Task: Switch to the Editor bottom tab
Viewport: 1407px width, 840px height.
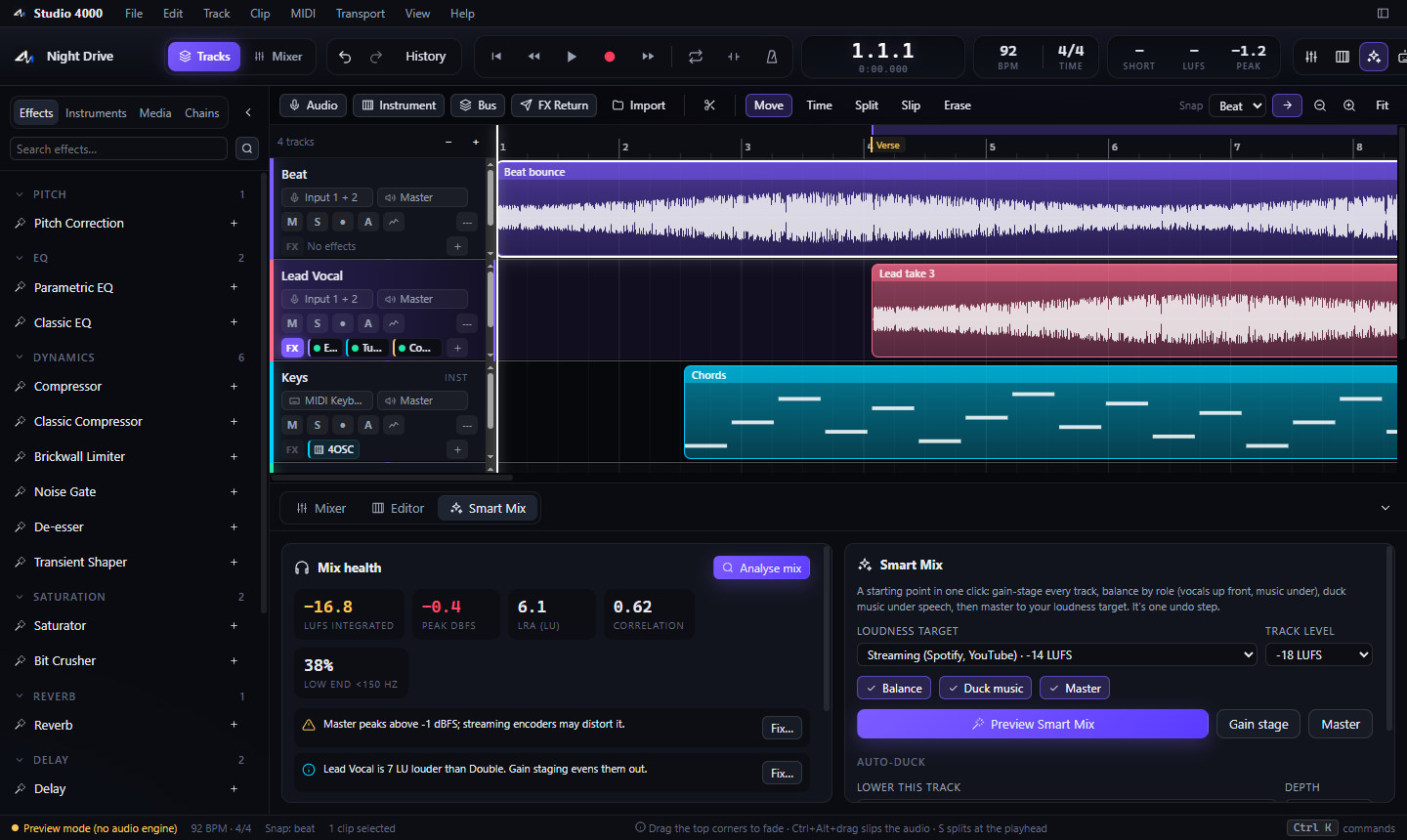Action: [x=398, y=508]
